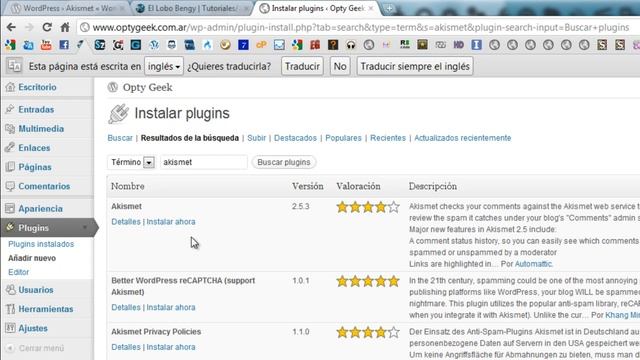Viewport: 640px width, 360px height.
Task: Open the question mark bookmark icon
Action: [x=333, y=45]
